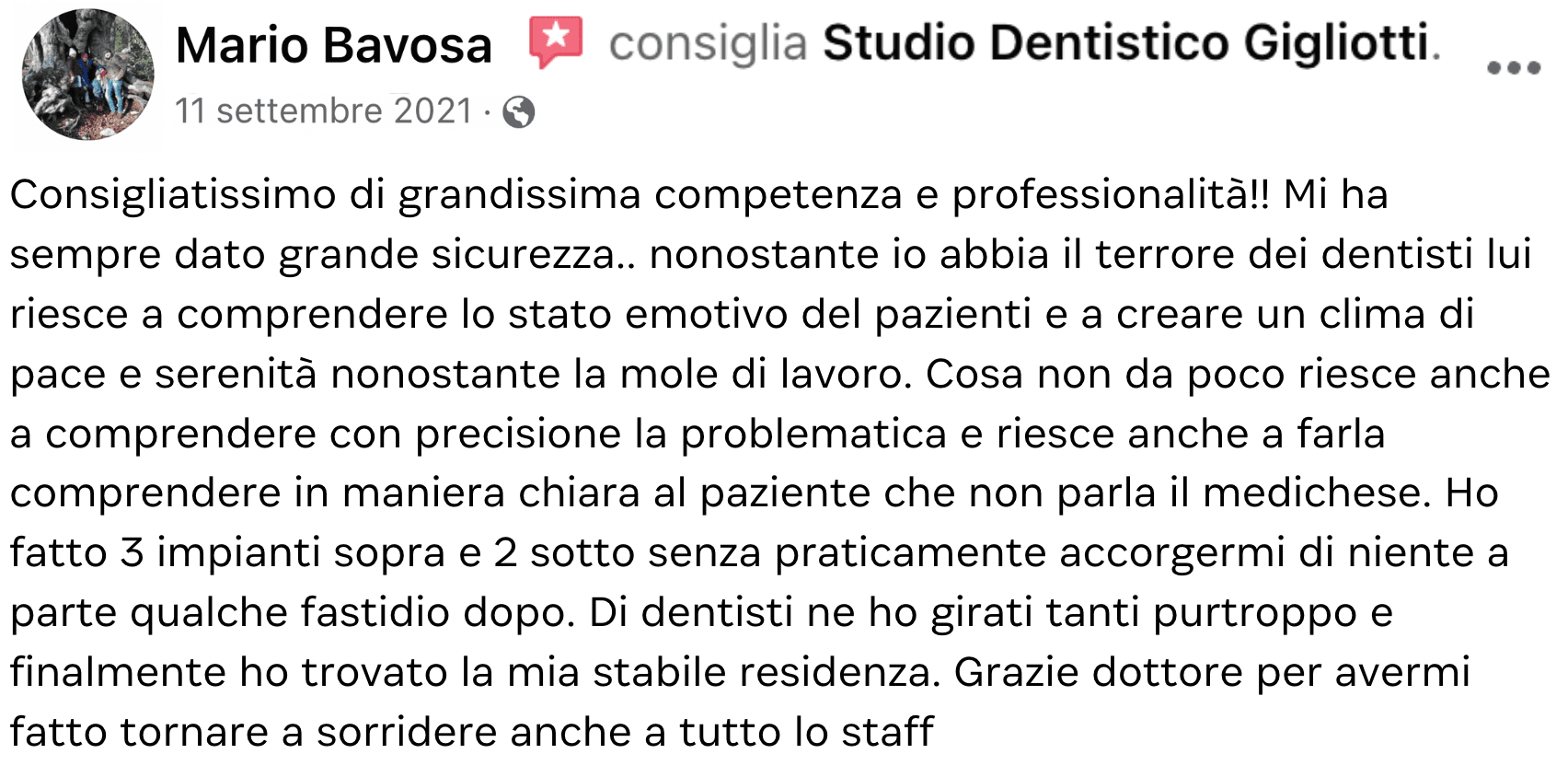Click the globe public audience icon
The width and height of the screenshot is (1568, 777).
(x=519, y=112)
